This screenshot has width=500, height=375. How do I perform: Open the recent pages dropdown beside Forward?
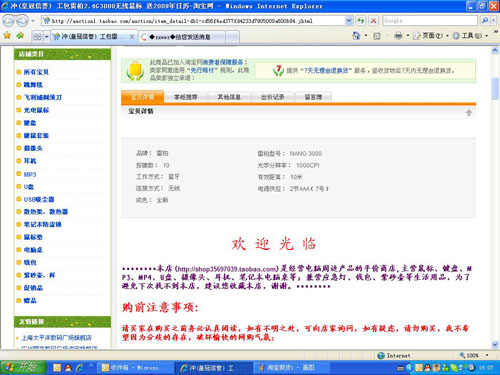pos(33,21)
